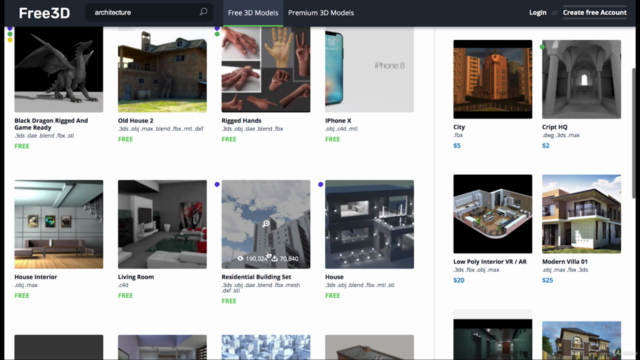This screenshot has height=360, width=640.
Task: Click the iPhone X title
Action: click(x=338, y=120)
